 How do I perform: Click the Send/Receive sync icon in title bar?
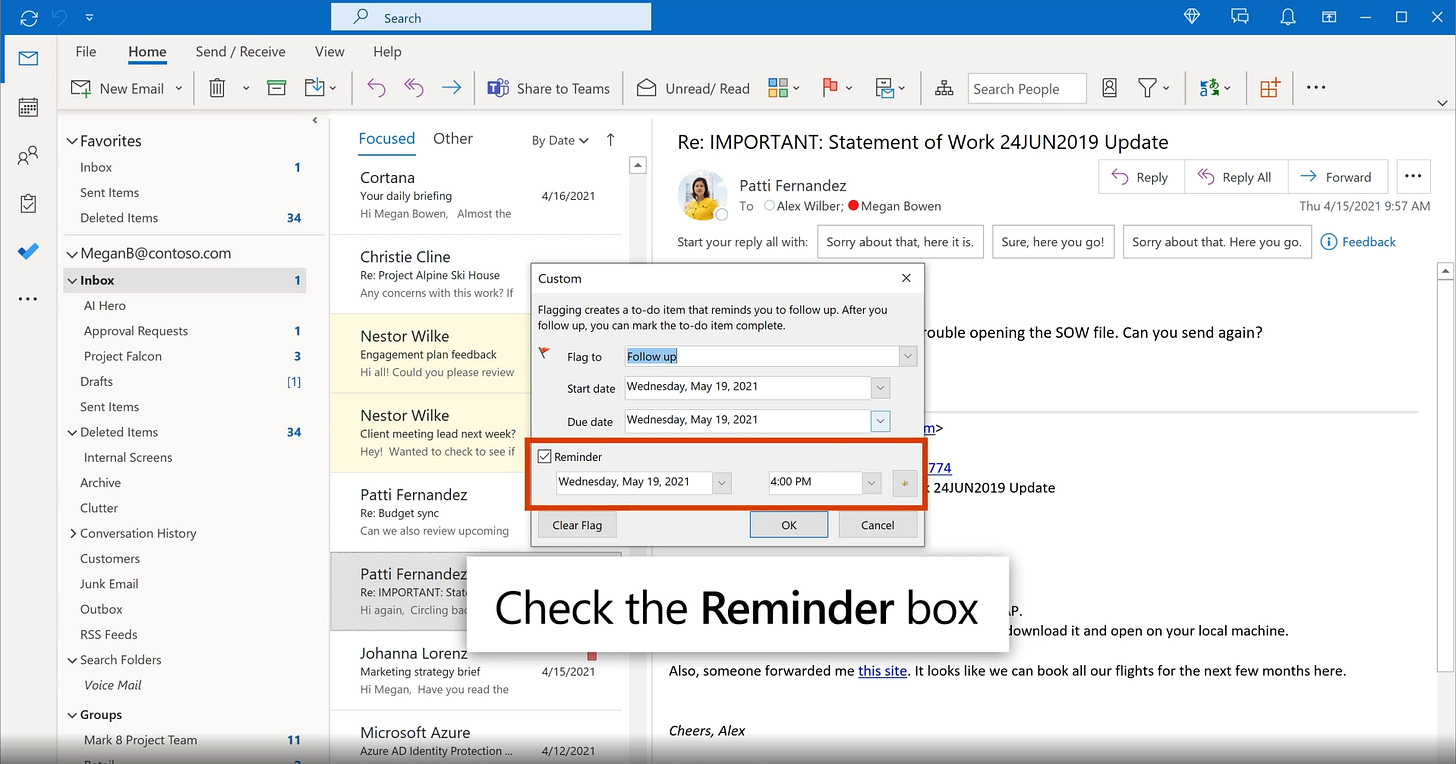[29, 17]
